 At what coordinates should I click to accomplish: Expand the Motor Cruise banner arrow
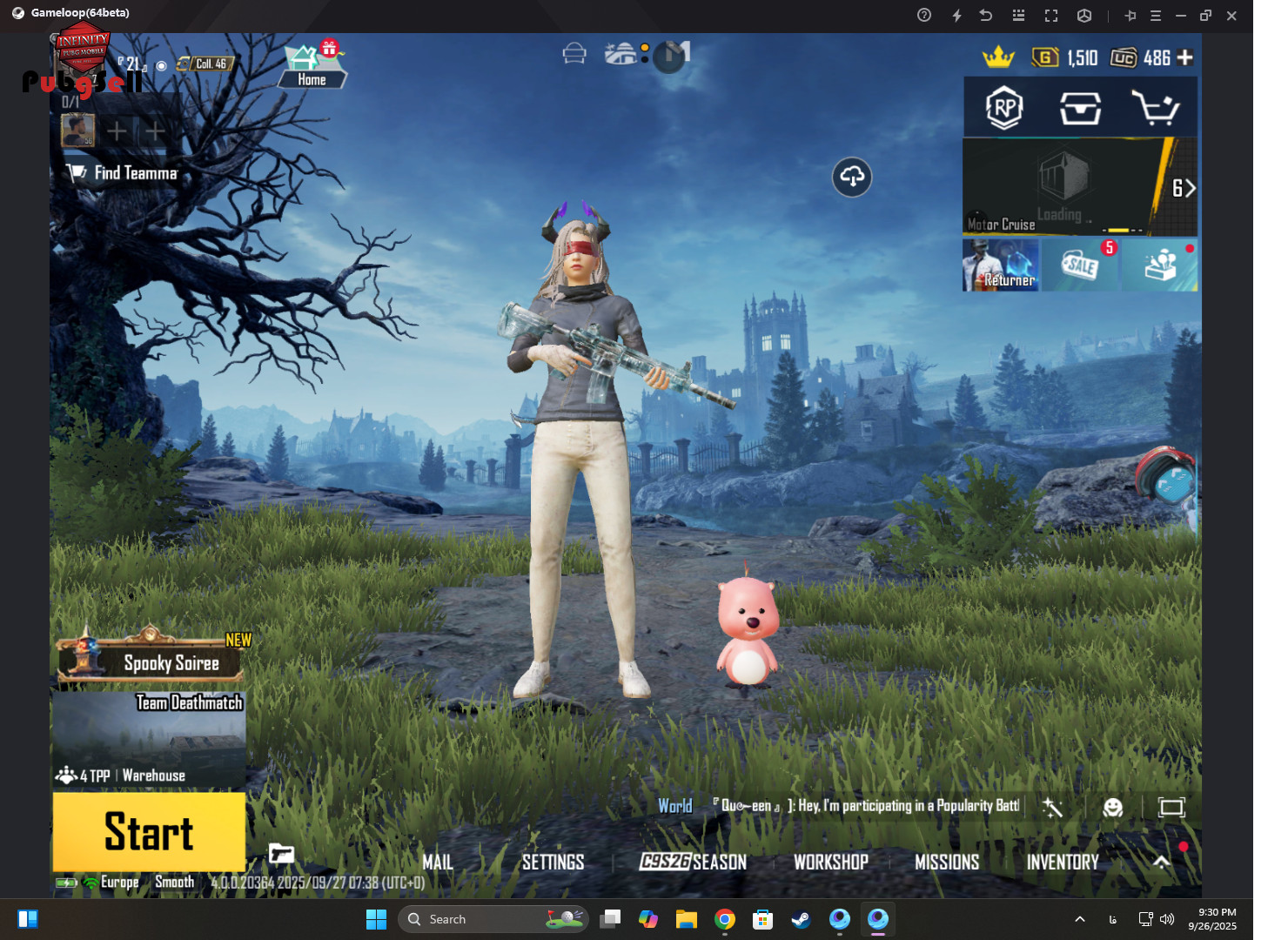click(x=1184, y=188)
